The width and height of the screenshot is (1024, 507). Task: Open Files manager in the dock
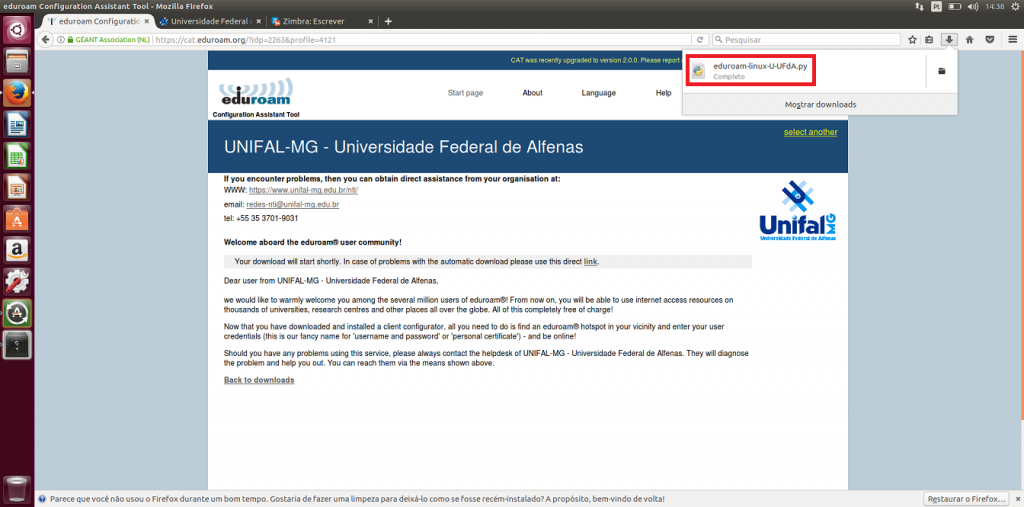(x=17, y=61)
